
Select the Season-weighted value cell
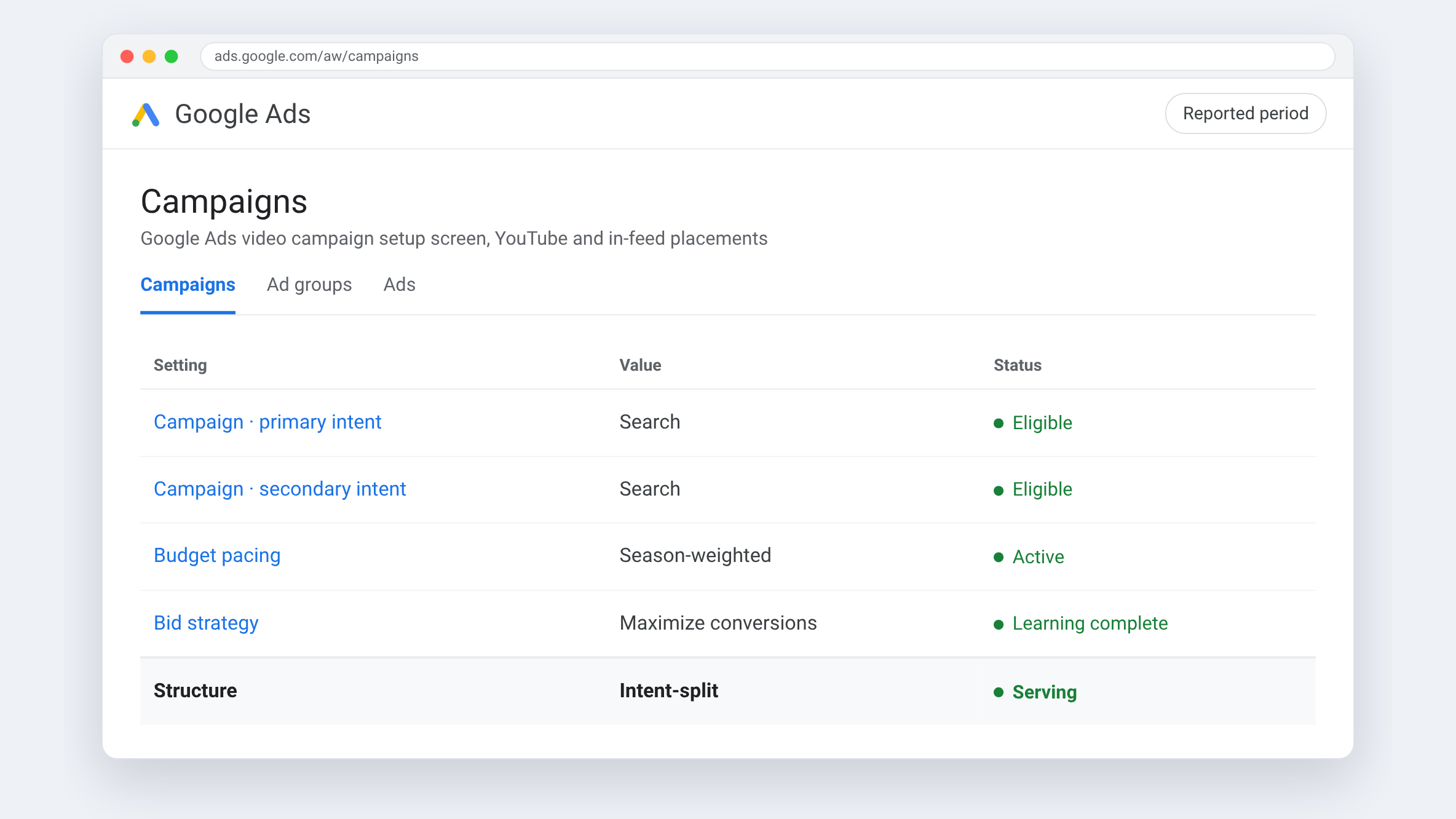point(695,556)
